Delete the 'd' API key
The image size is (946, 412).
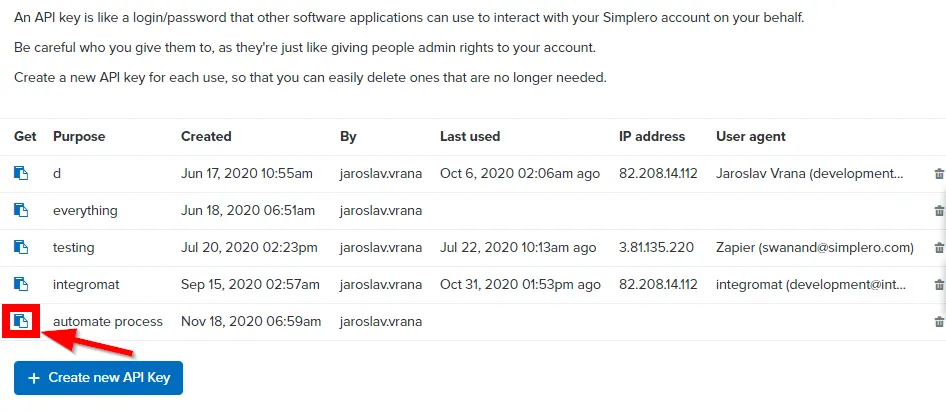(938, 174)
